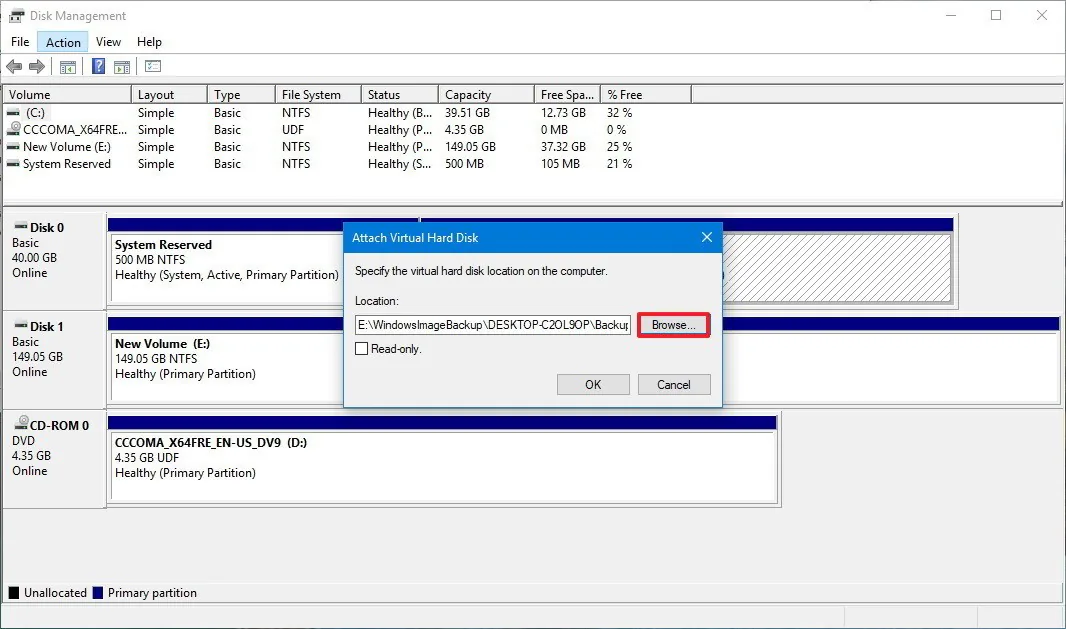Open the View menu
Image resolution: width=1066 pixels, height=629 pixels.
pos(108,42)
